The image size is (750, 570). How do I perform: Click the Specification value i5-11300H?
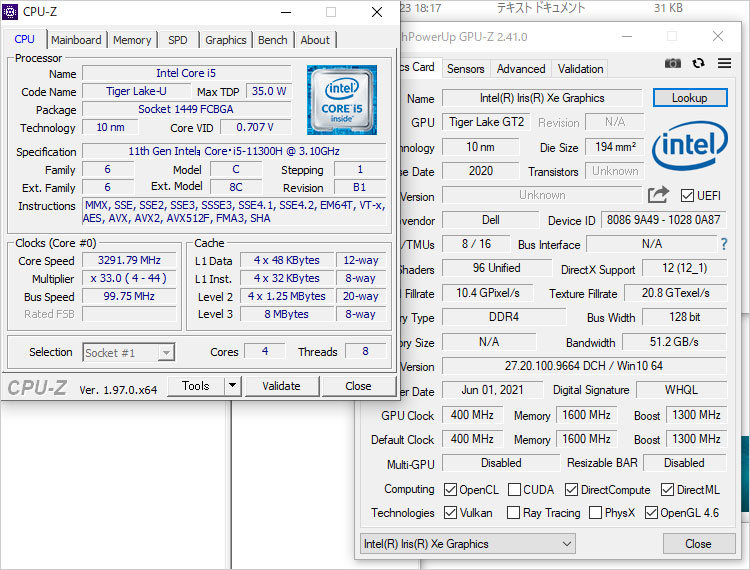coord(234,151)
